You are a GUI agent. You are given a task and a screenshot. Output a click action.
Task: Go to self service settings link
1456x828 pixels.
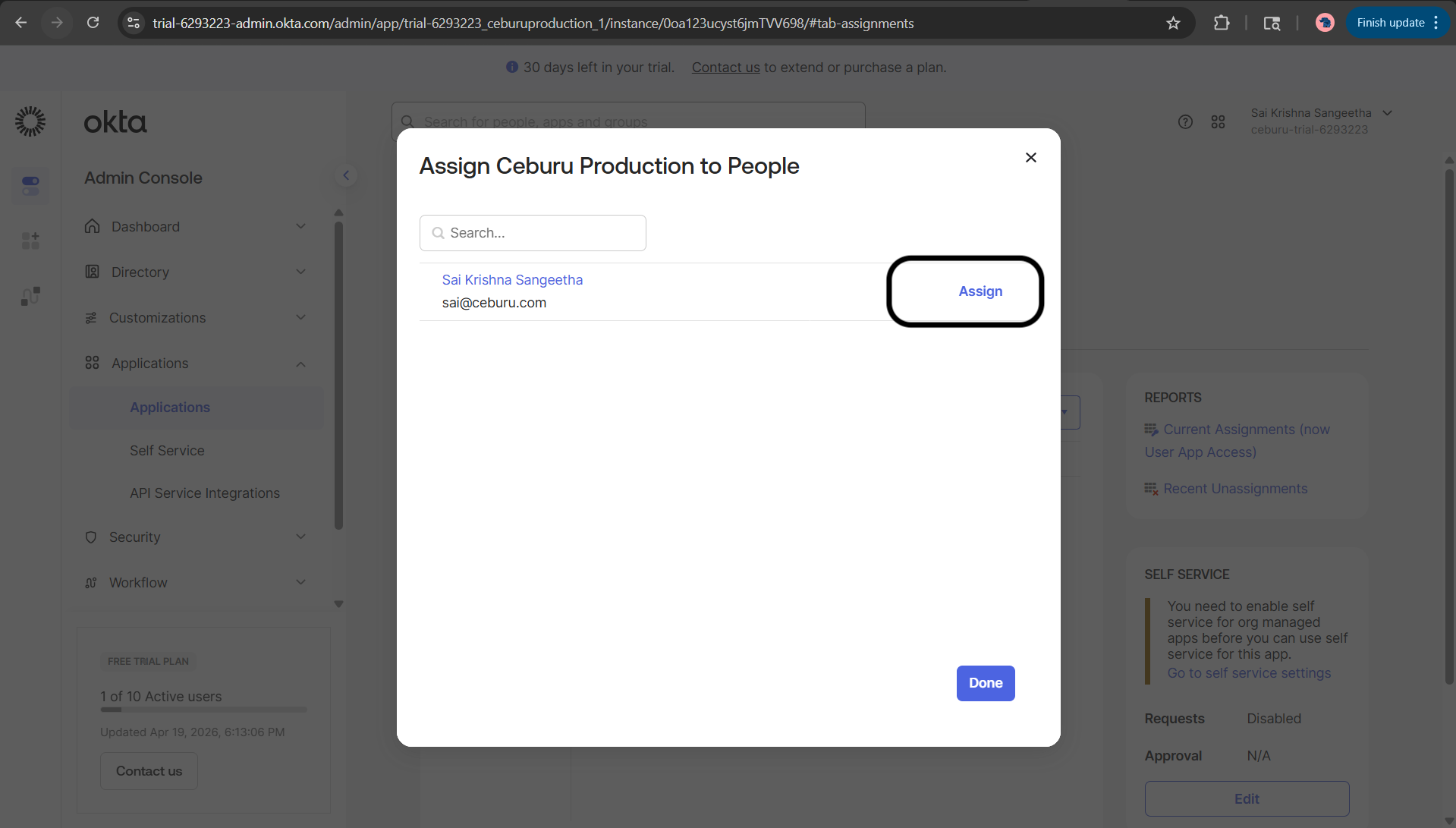point(1249,673)
